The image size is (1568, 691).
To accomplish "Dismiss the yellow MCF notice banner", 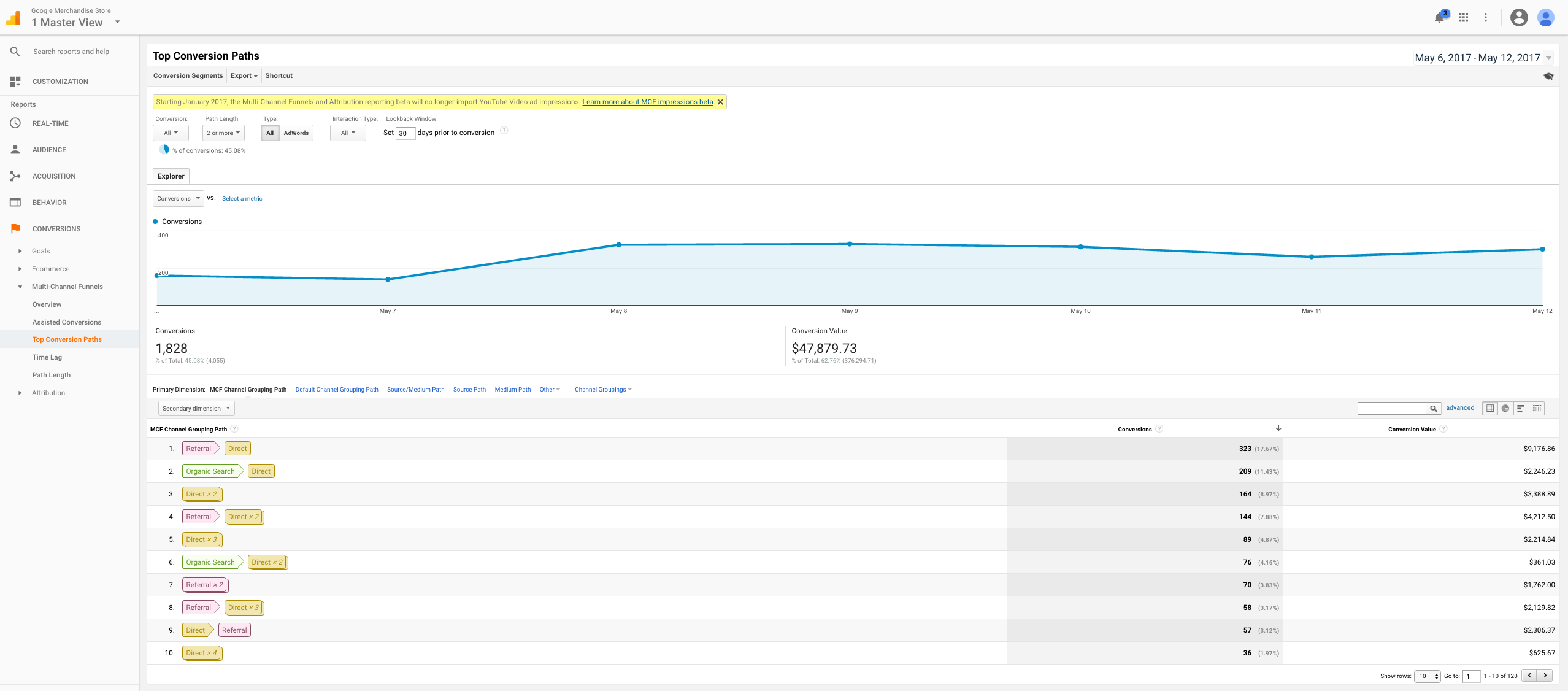I will pyautogui.click(x=720, y=102).
